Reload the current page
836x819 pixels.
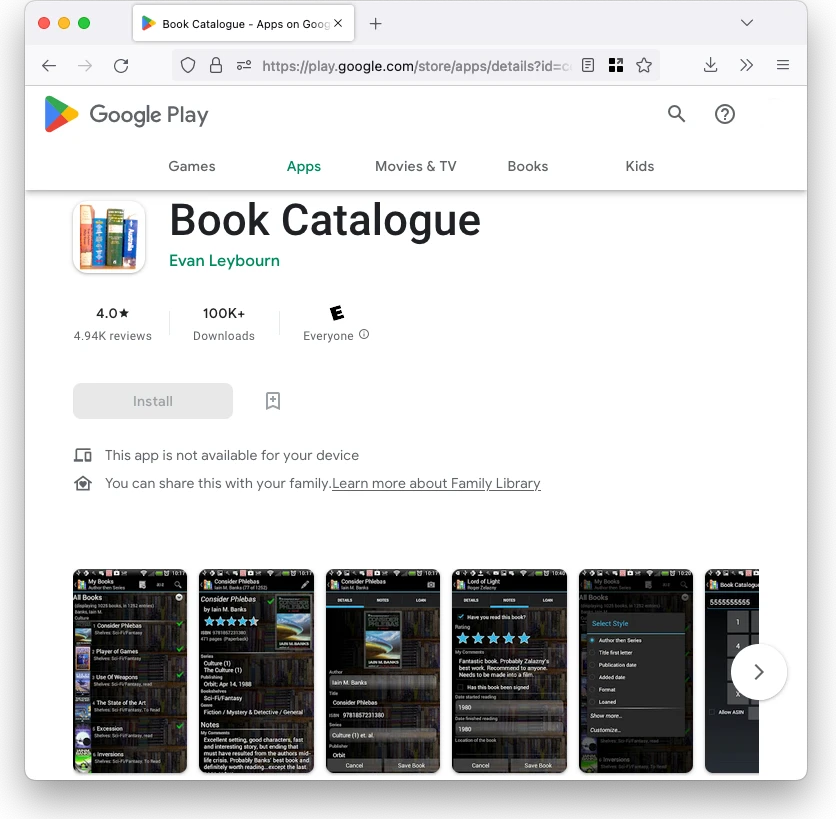tap(121, 66)
